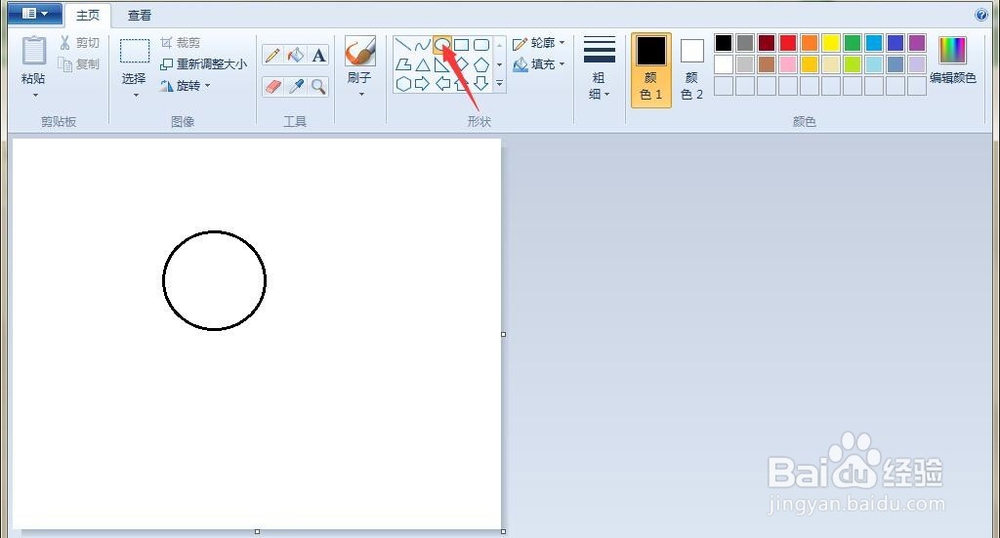Open the shape Fill (填充) dropdown

539,64
